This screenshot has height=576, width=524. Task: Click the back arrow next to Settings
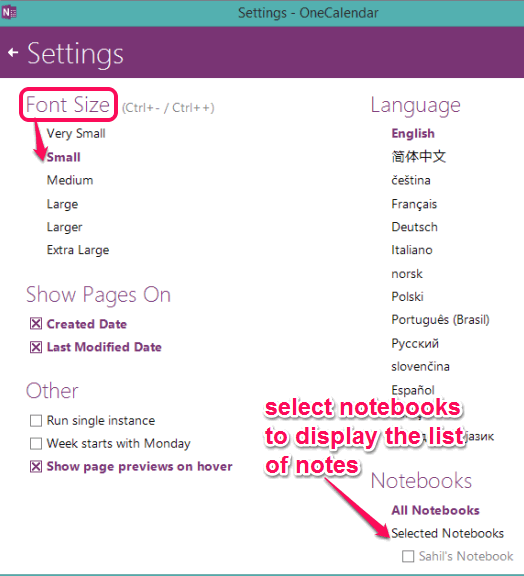coord(13,53)
